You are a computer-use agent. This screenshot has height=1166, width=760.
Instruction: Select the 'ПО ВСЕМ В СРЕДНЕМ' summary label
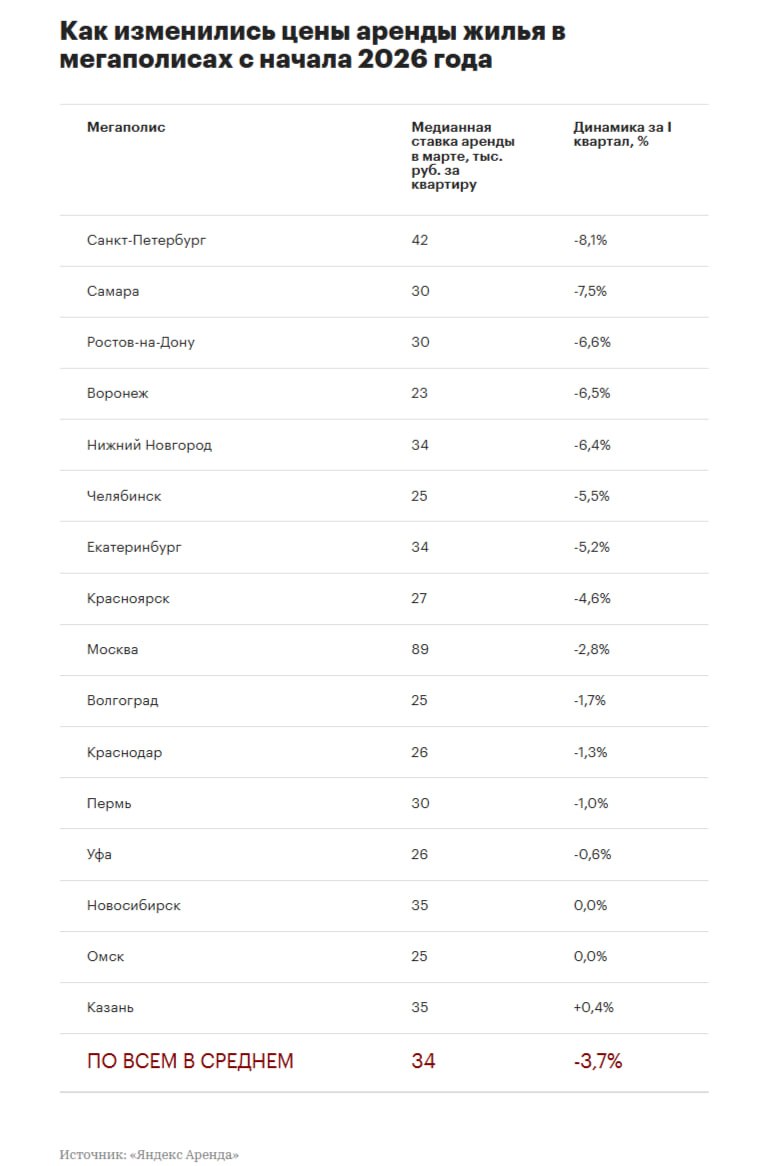click(x=190, y=1061)
